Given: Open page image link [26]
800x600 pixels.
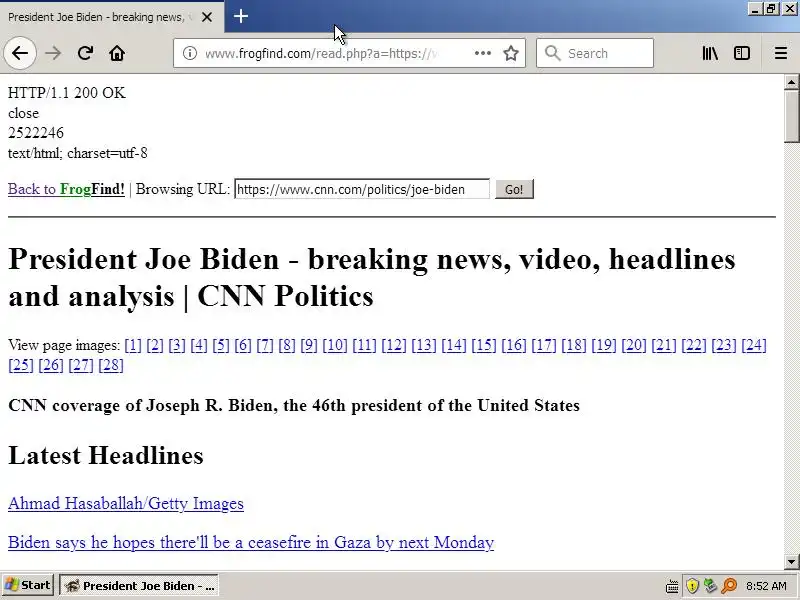Looking at the screenshot, I should click(51, 365).
